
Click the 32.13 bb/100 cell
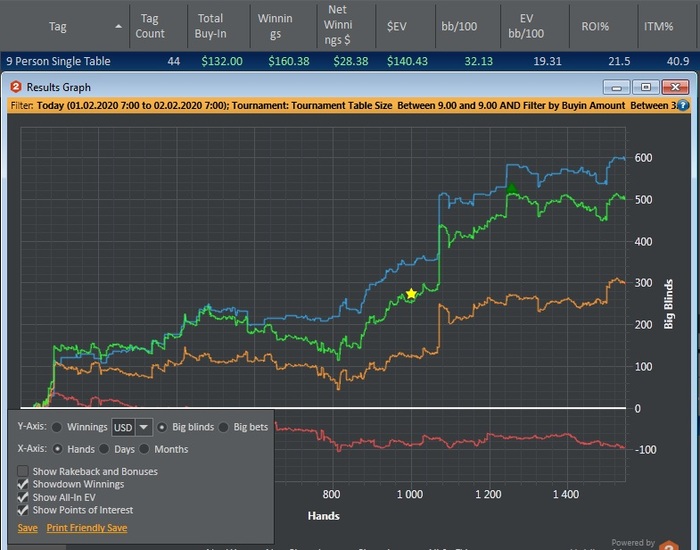pos(479,61)
